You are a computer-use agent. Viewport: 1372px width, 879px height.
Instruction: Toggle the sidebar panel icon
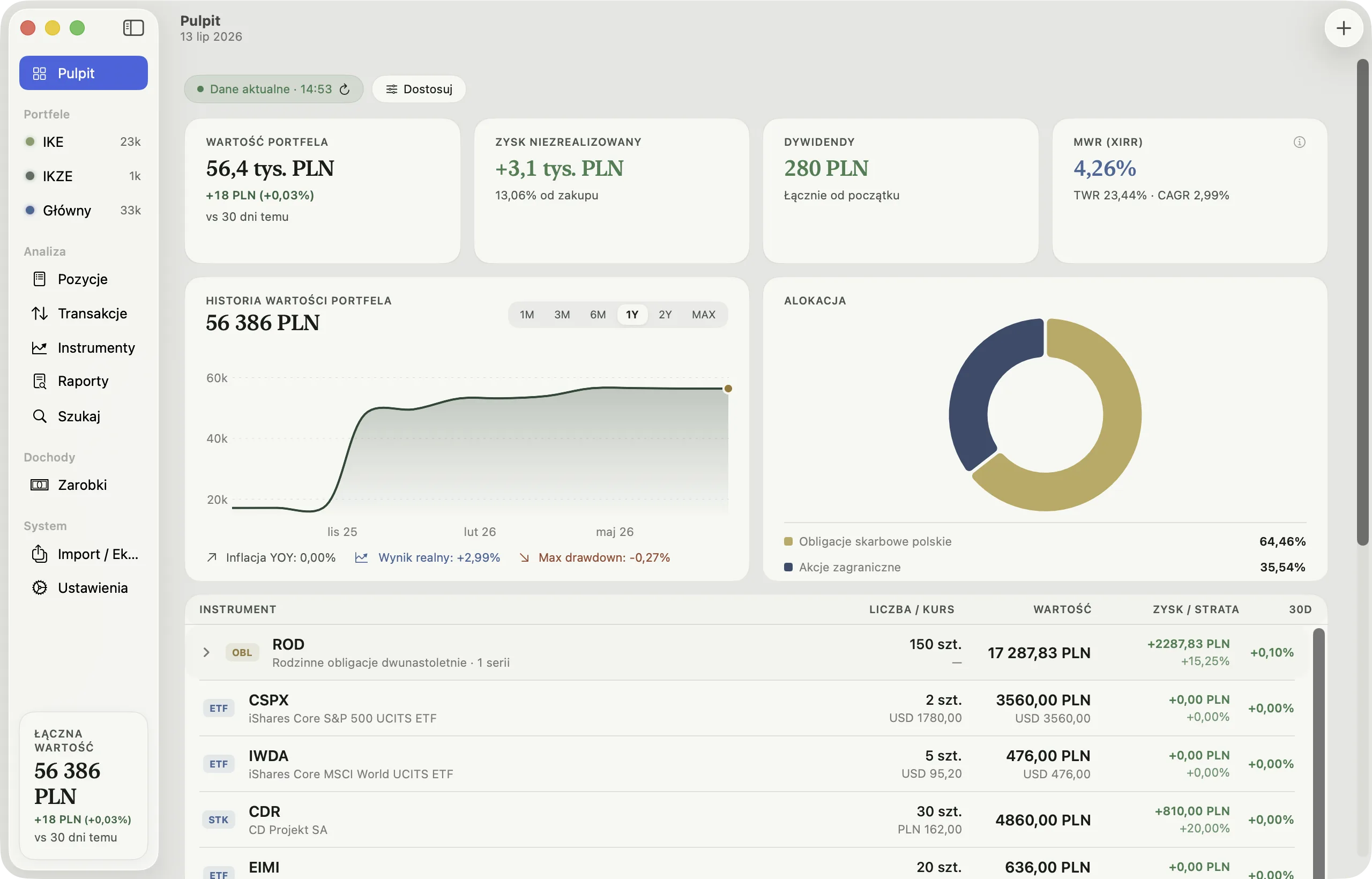(133, 27)
